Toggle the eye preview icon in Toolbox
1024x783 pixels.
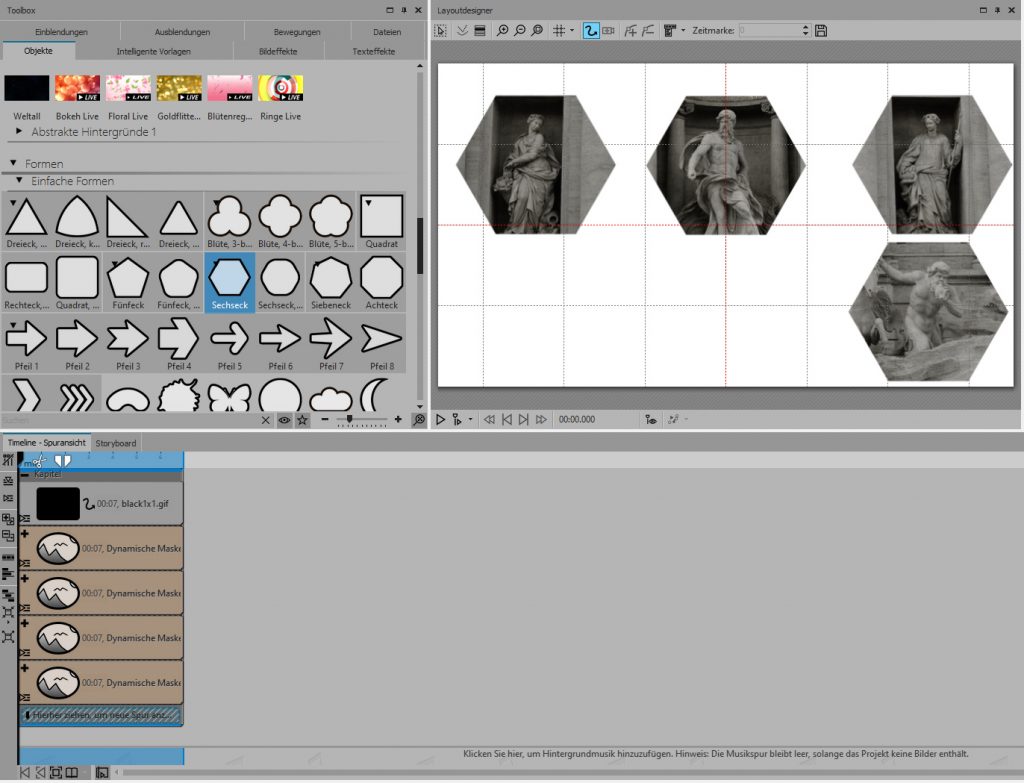(284, 420)
